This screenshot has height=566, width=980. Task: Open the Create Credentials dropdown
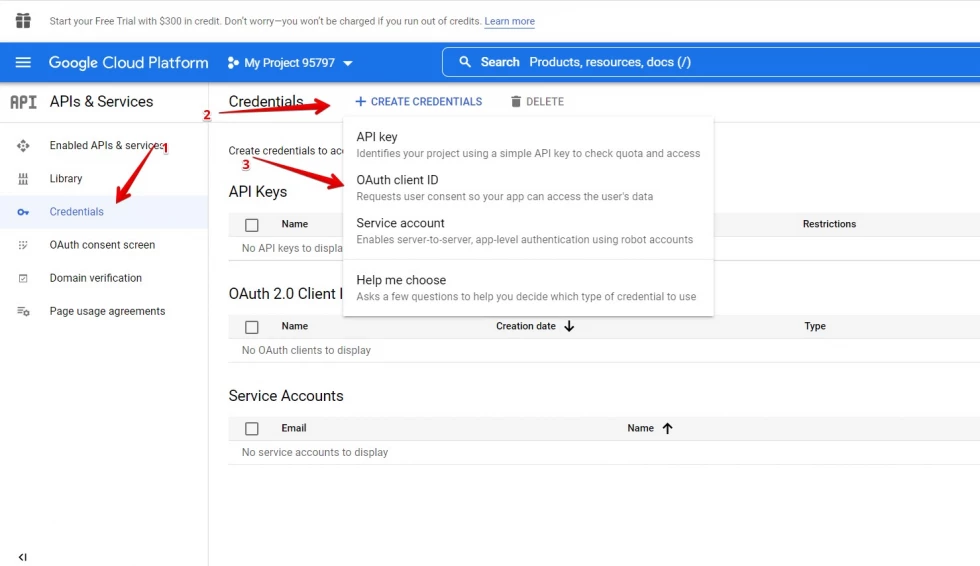418,102
